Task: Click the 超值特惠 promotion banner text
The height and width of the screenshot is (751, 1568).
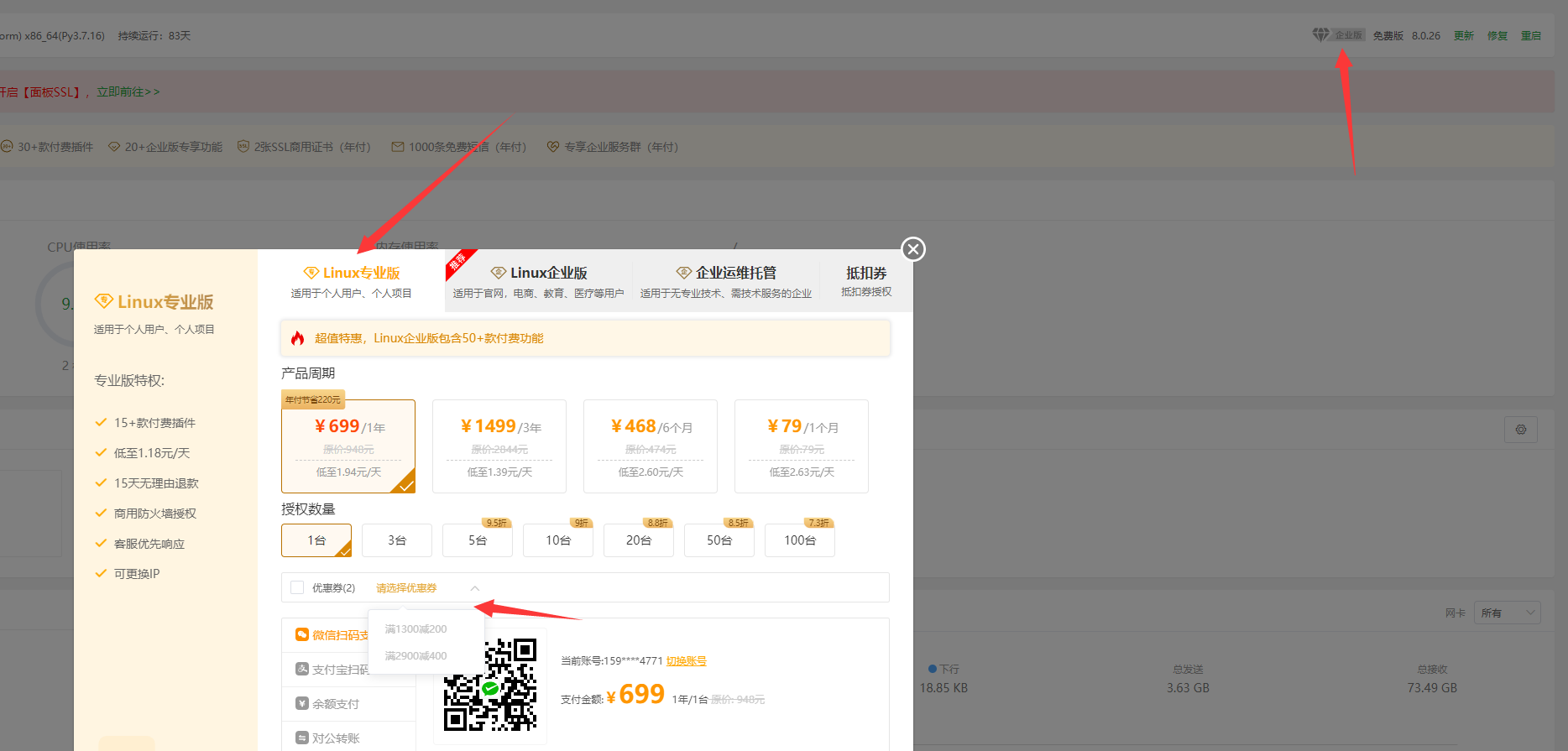Action: coord(429,338)
